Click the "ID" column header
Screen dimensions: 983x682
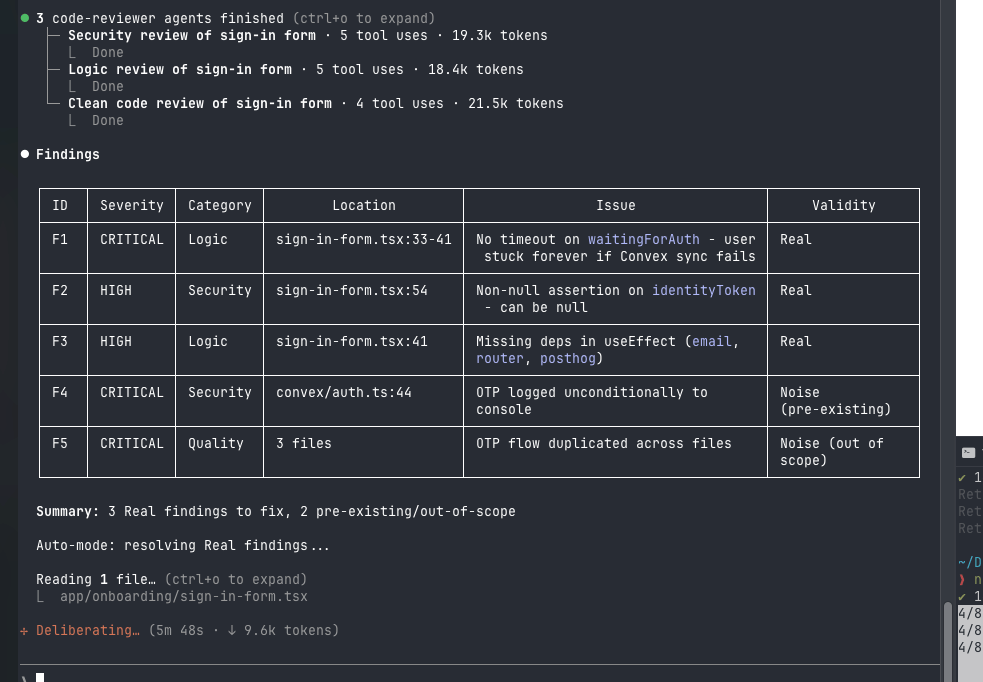click(x=60, y=206)
